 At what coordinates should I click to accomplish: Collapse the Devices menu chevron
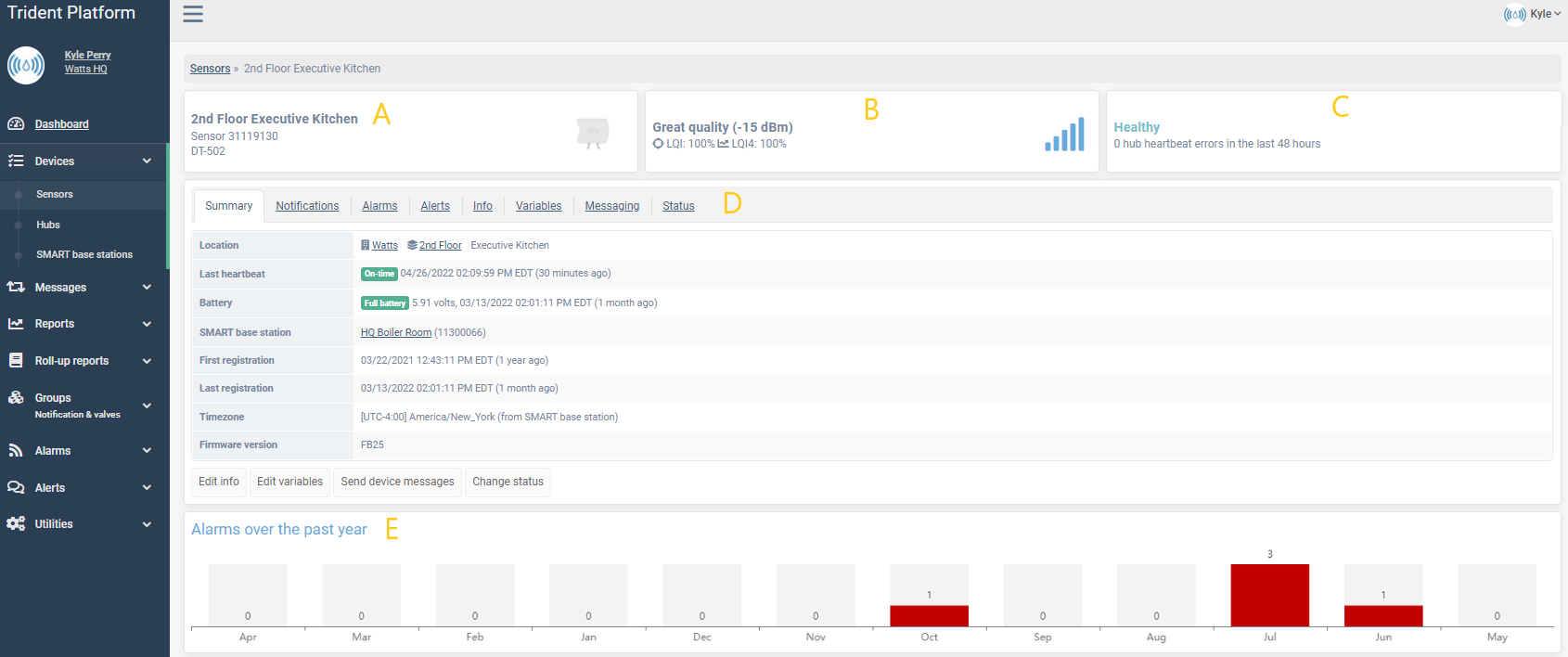point(147,161)
